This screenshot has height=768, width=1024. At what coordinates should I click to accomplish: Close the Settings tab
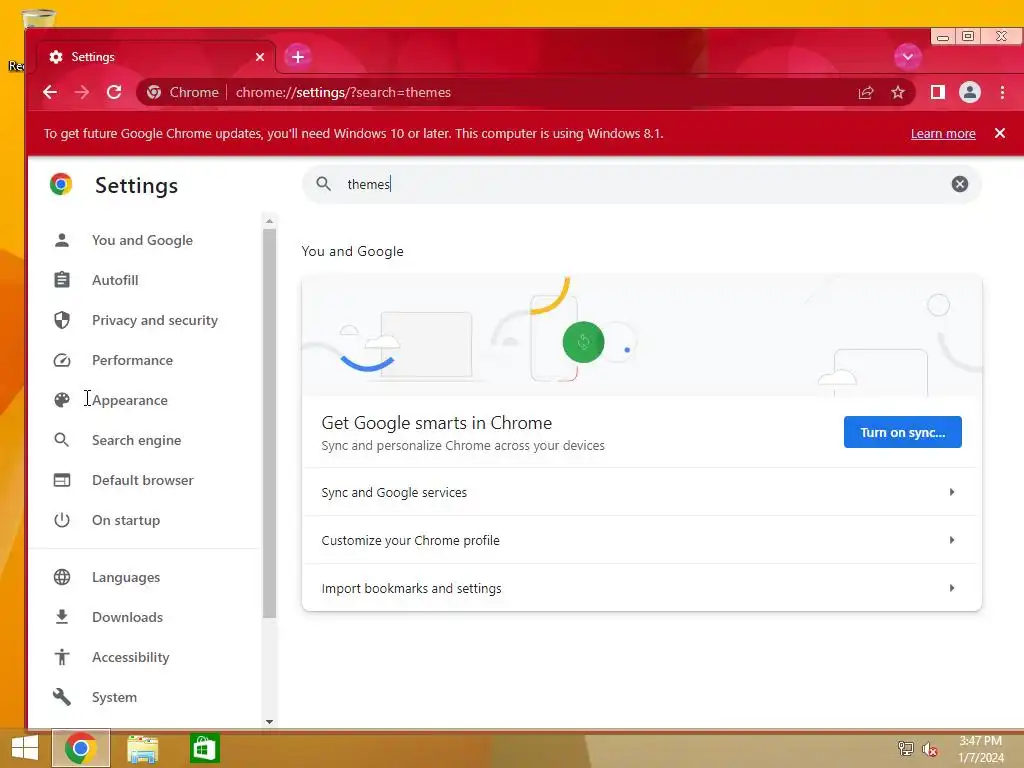(x=260, y=57)
